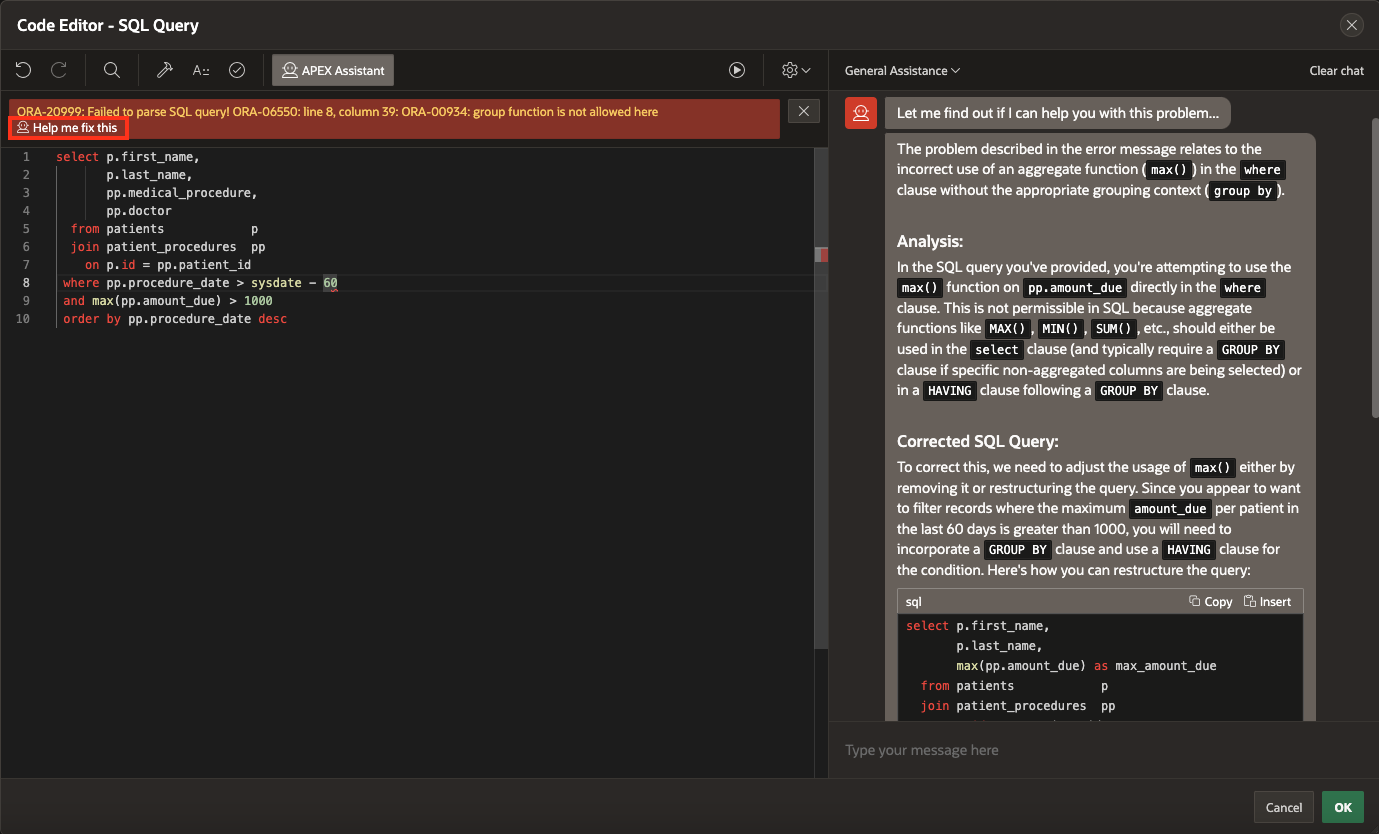The height and width of the screenshot is (834, 1379).
Task: Open editor settings with the gear icon
Action: 789,70
